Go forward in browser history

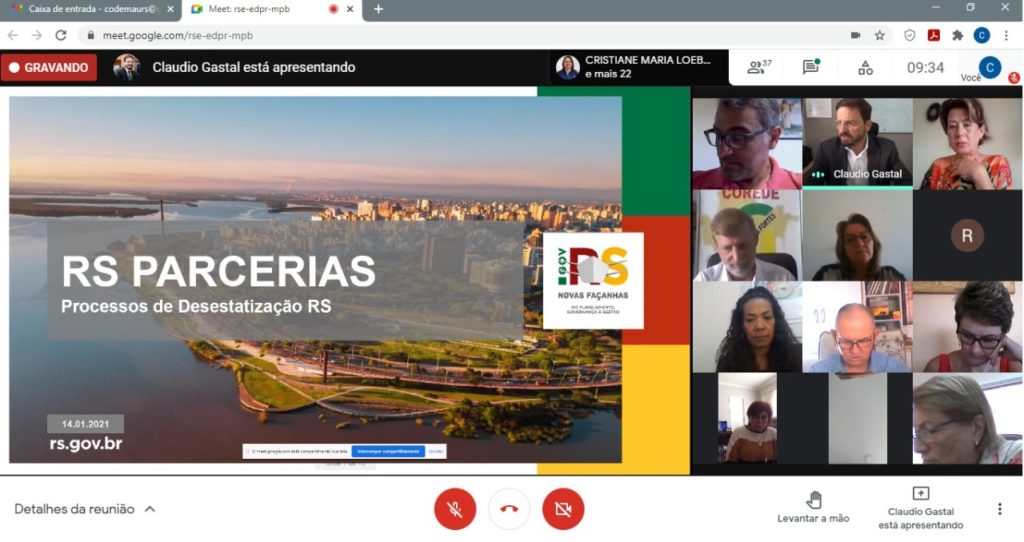(x=37, y=35)
